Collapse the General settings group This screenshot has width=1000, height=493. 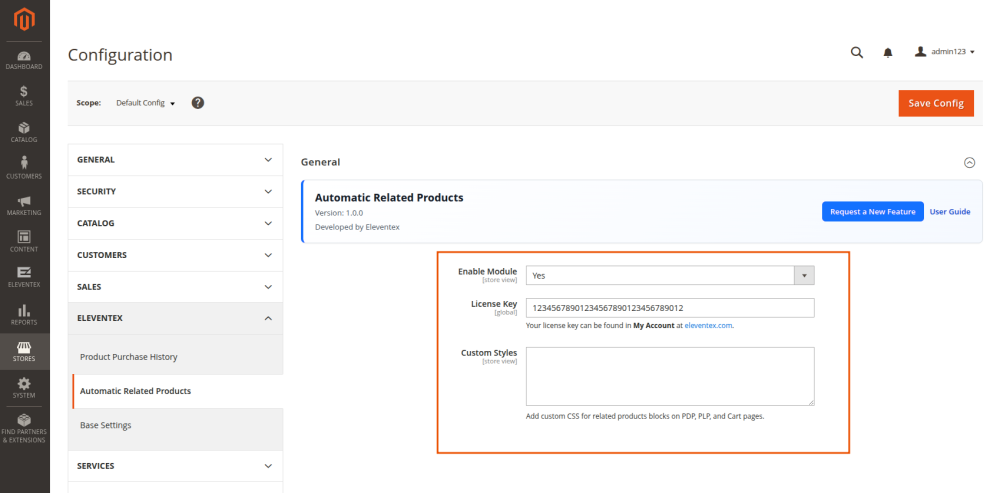coord(968,162)
